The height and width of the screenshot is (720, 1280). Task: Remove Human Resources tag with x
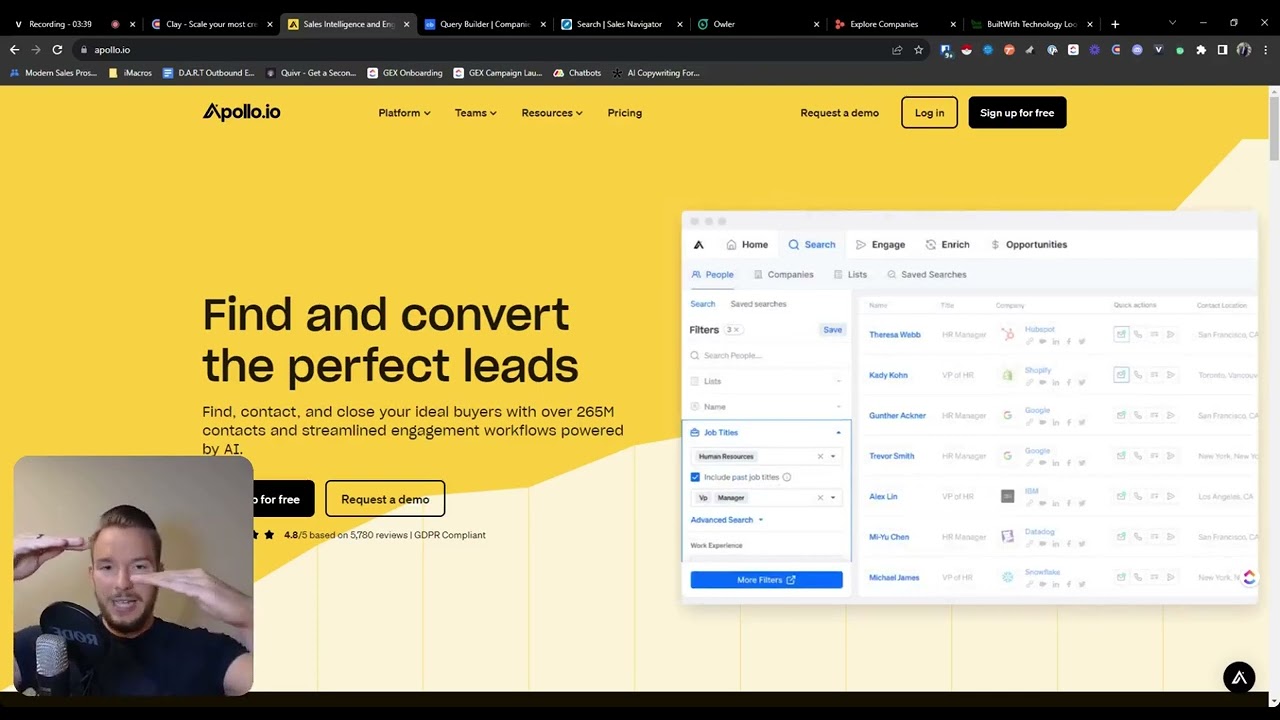coord(820,456)
